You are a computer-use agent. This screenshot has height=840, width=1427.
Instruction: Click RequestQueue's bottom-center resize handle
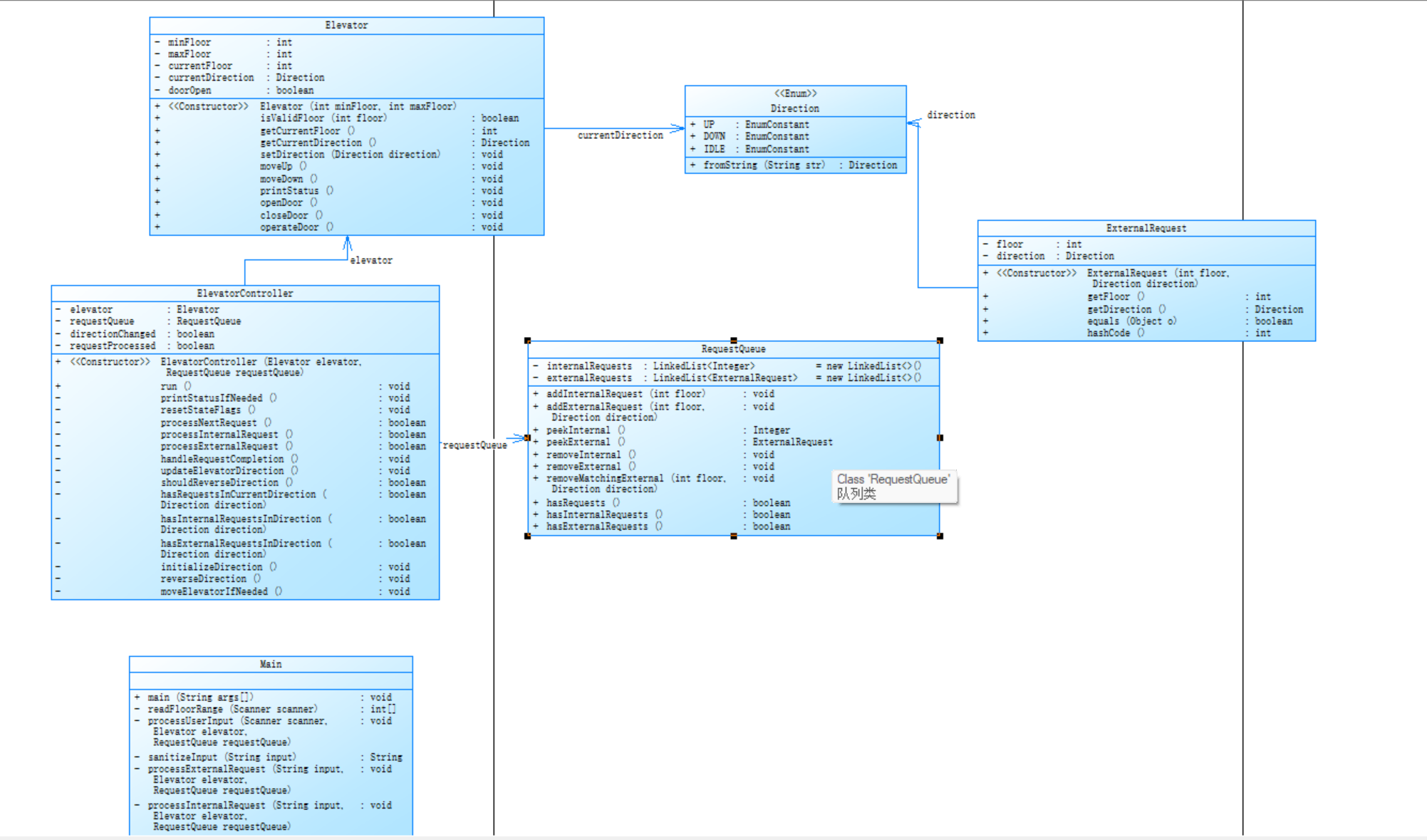733,536
